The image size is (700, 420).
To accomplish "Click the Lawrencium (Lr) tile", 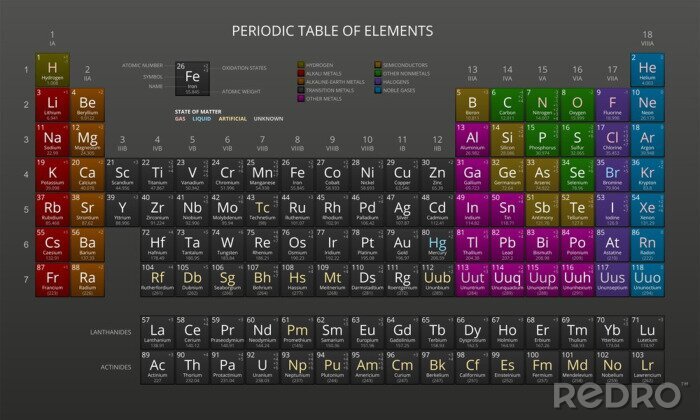I will point(647,367).
